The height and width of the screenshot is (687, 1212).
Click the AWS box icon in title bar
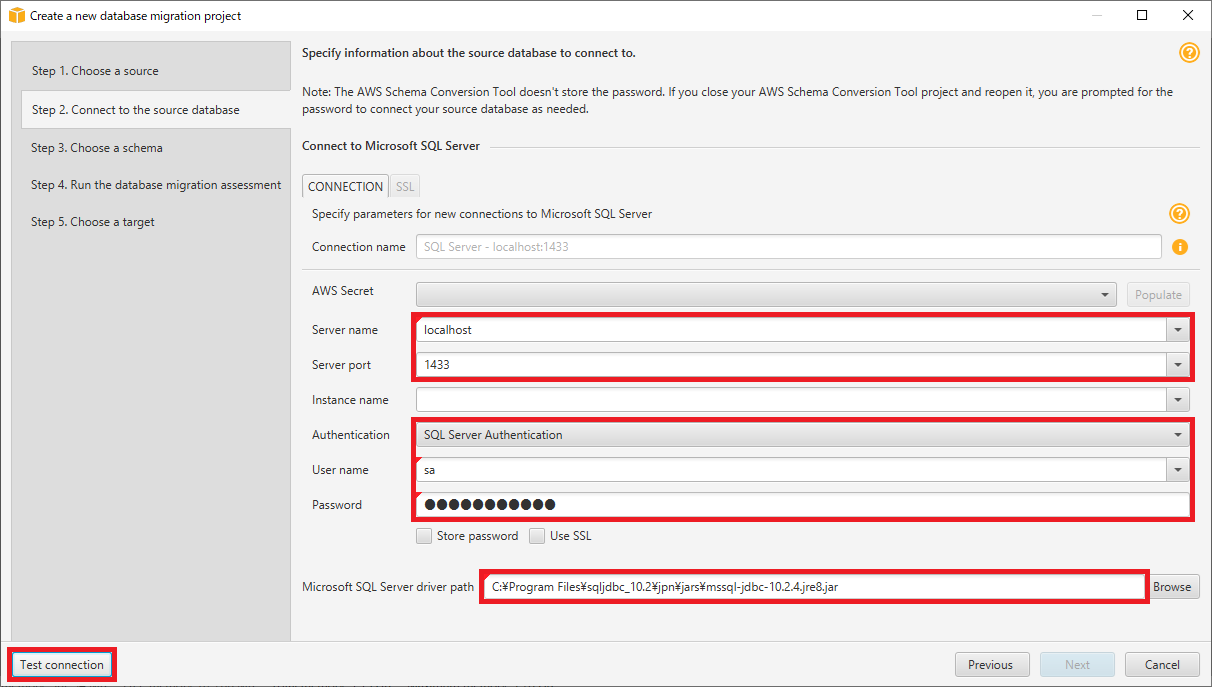coord(16,16)
